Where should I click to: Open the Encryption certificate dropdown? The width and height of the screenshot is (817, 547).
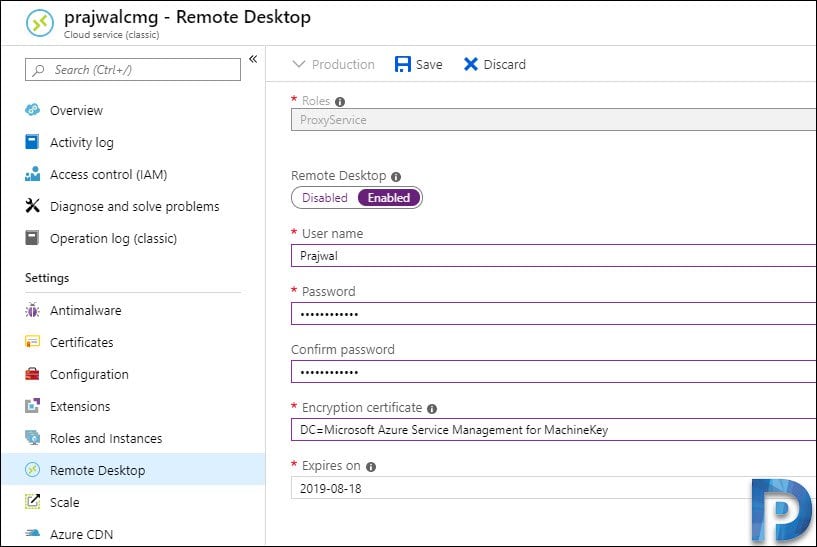point(554,430)
